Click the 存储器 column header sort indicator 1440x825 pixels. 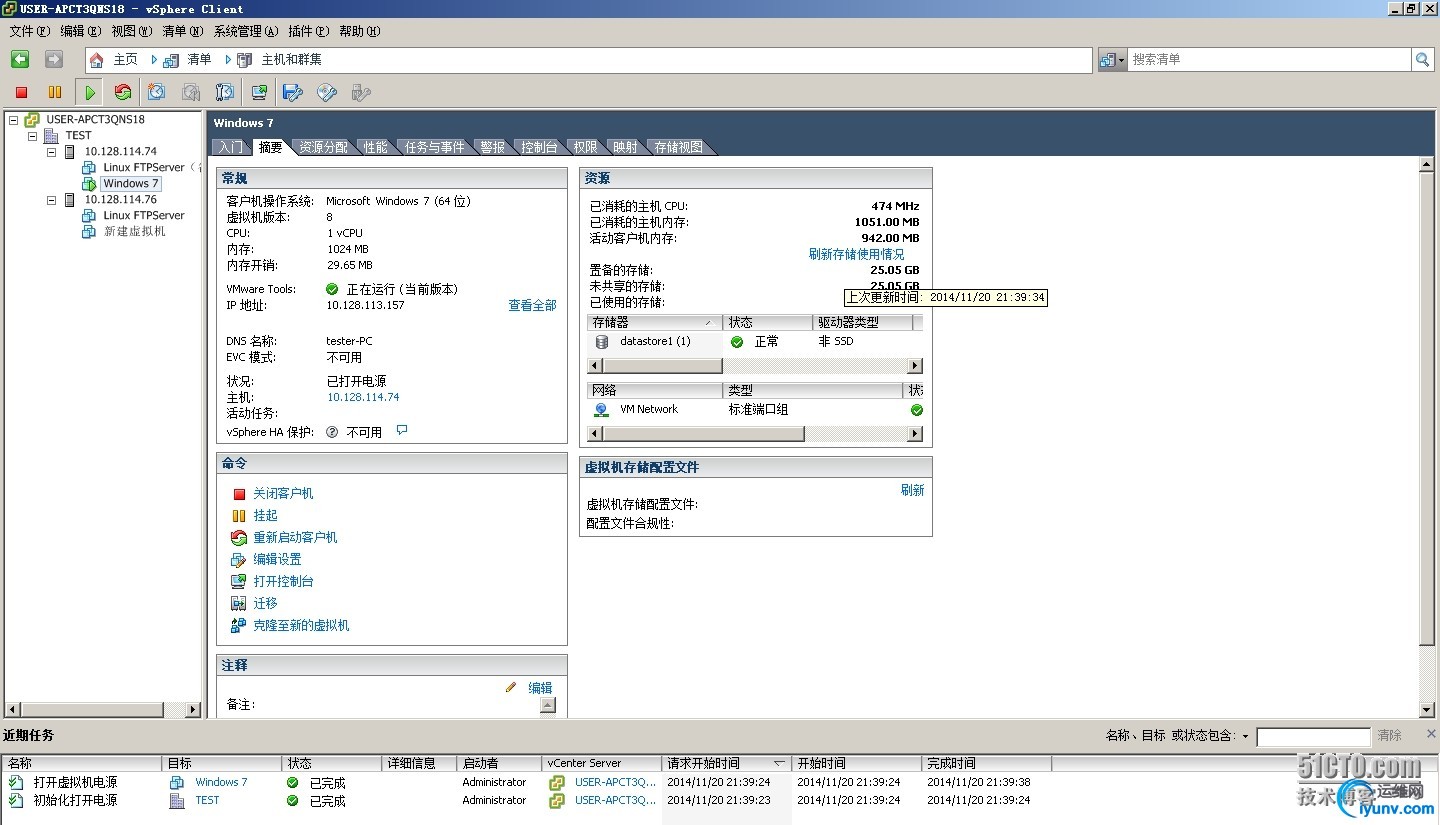(711, 323)
